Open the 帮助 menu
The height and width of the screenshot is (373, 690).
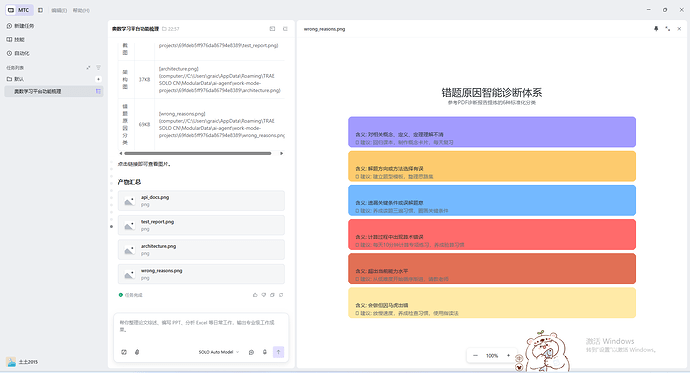tap(81, 10)
